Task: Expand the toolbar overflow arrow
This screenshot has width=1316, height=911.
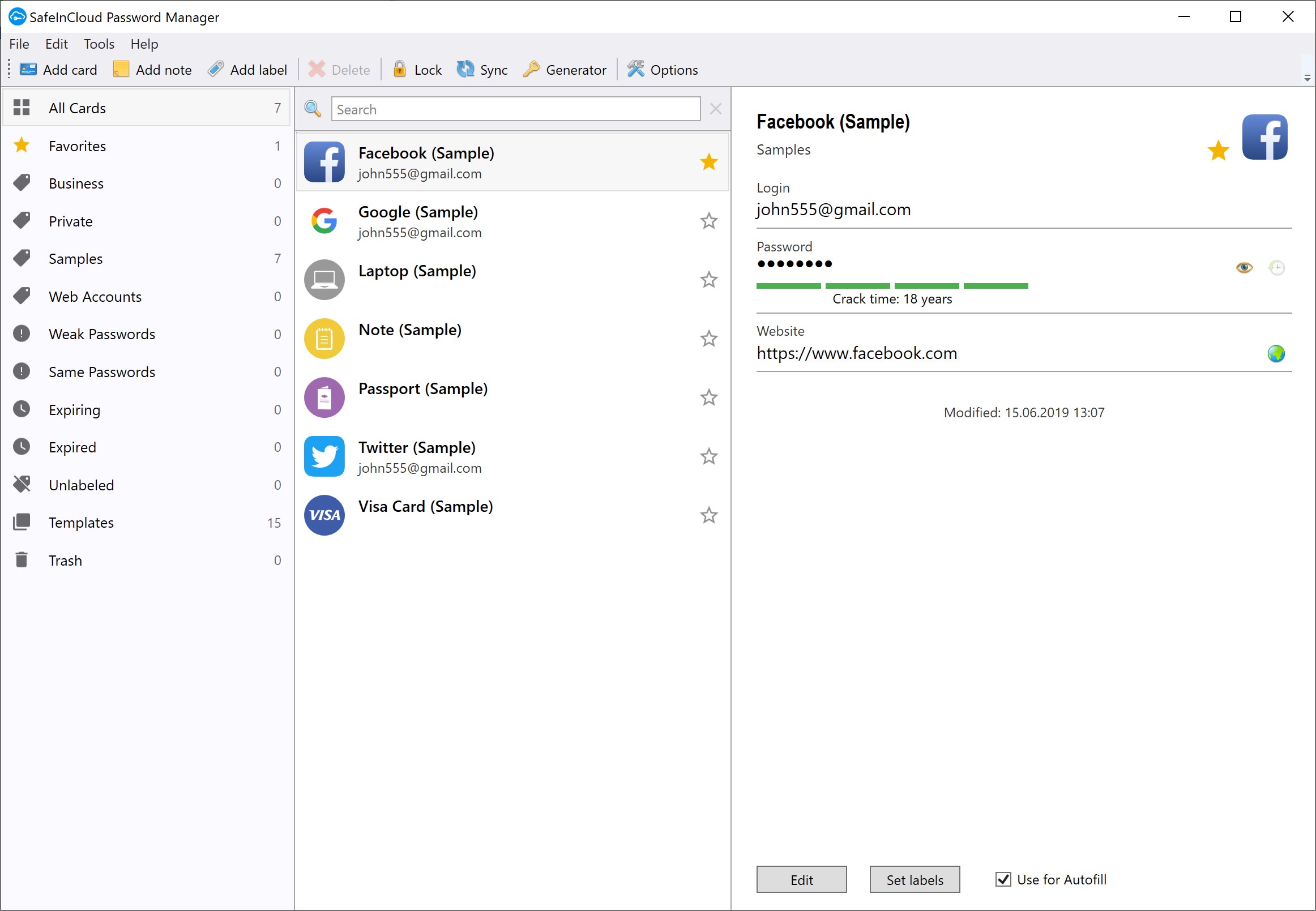Action: click(1307, 78)
